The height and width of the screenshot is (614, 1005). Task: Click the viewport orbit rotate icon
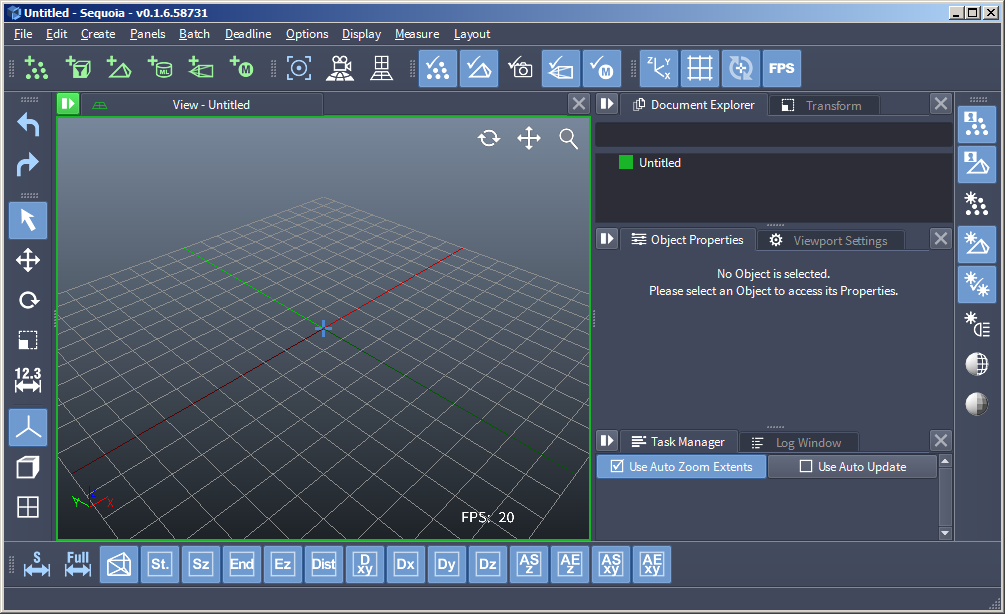pos(489,138)
